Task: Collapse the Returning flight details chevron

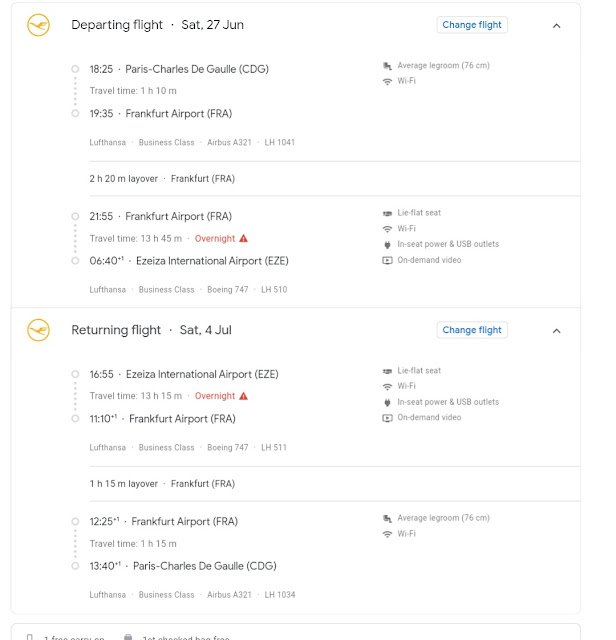Action: (556, 331)
